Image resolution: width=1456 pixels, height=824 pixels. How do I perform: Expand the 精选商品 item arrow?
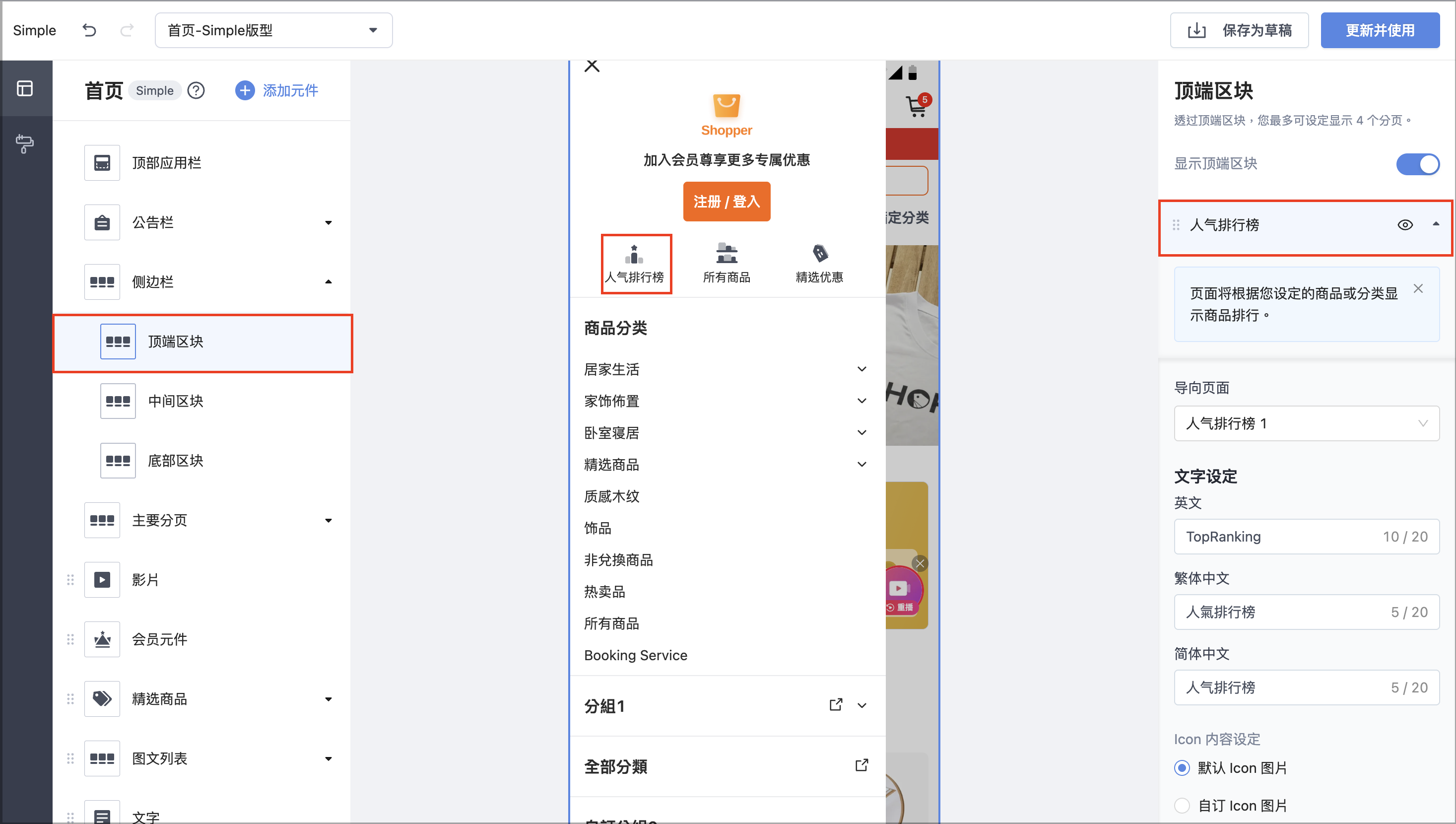tap(328, 699)
